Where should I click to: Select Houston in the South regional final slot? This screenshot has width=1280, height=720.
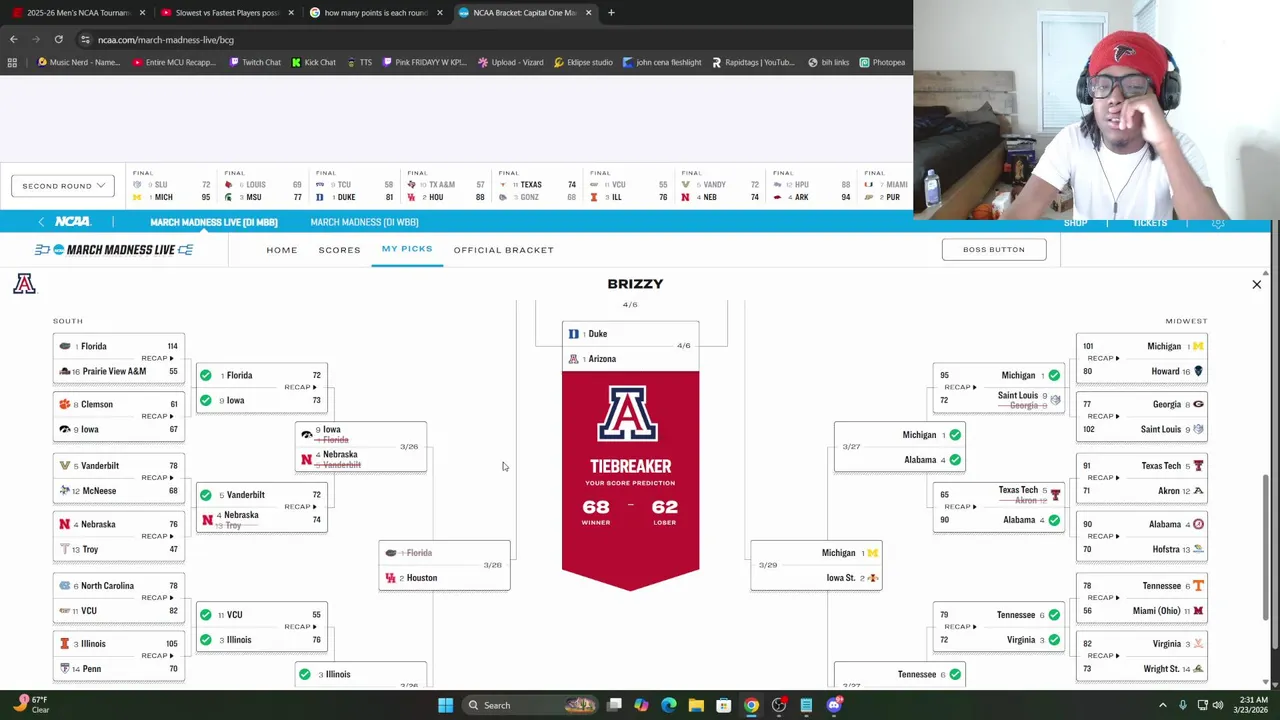tap(444, 578)
